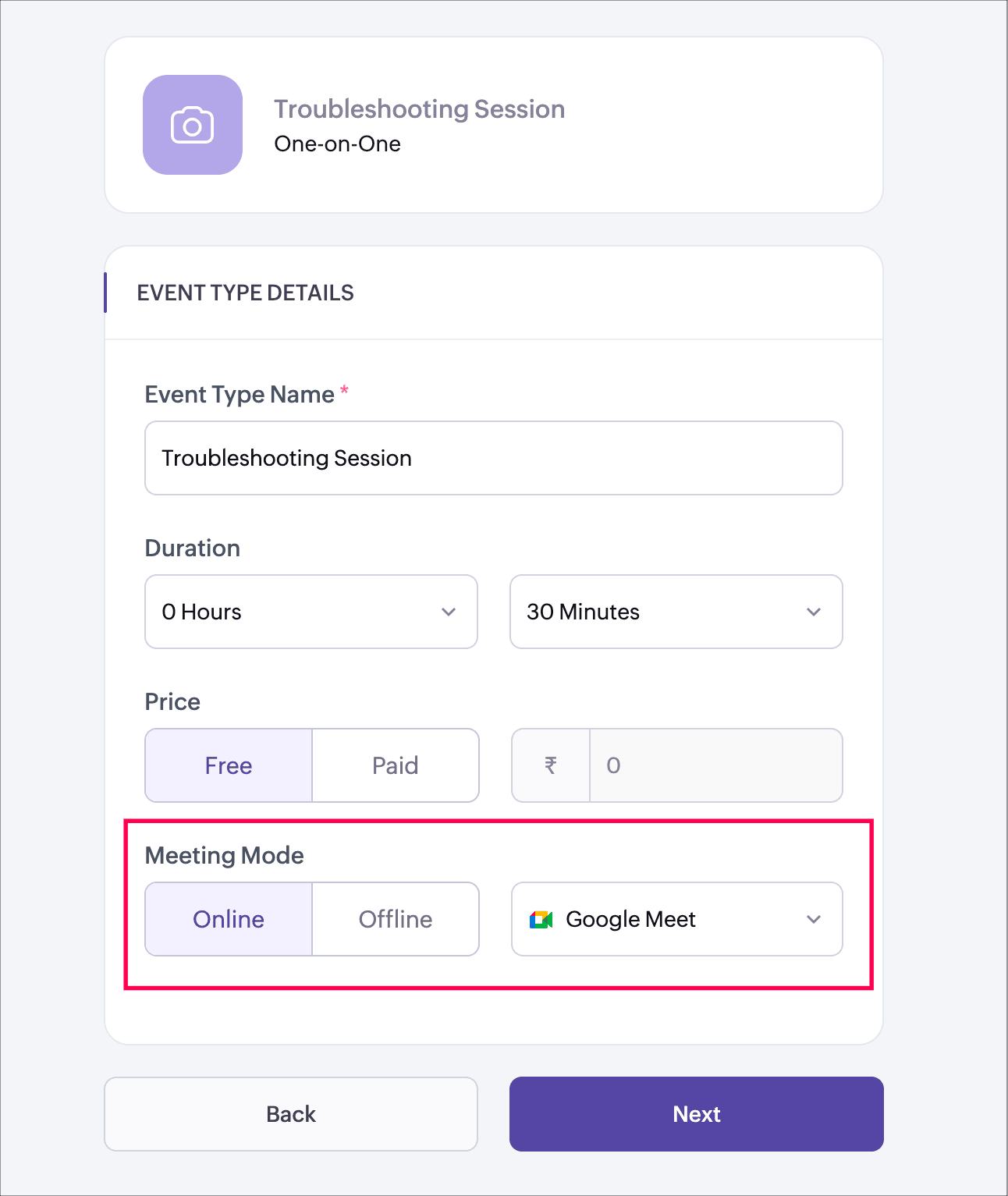Click the camera icon thumbnail
The width and height of the screenshot is (1008, 1196).
[x=193, y=125]
